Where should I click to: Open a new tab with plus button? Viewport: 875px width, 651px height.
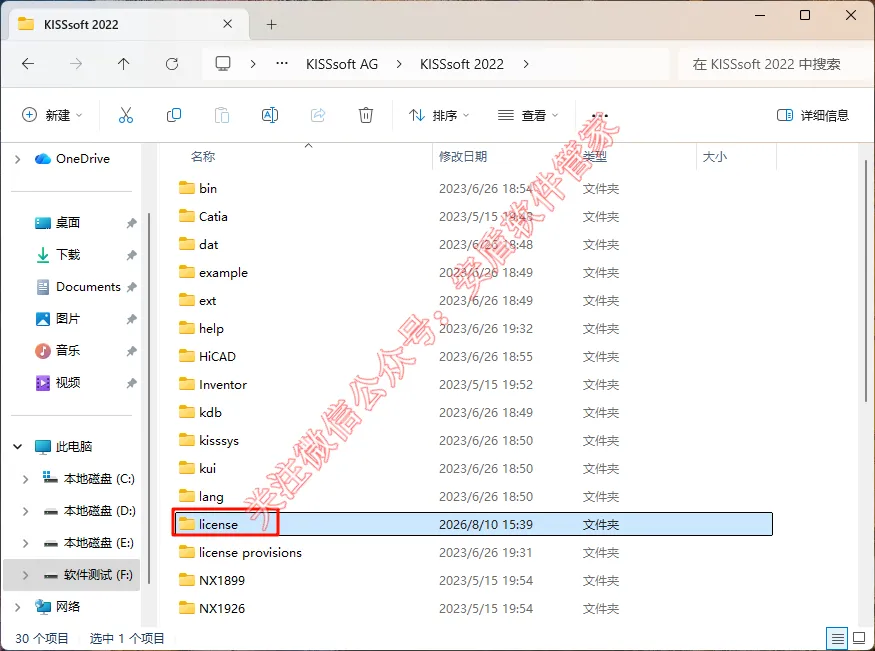[271, 25]
